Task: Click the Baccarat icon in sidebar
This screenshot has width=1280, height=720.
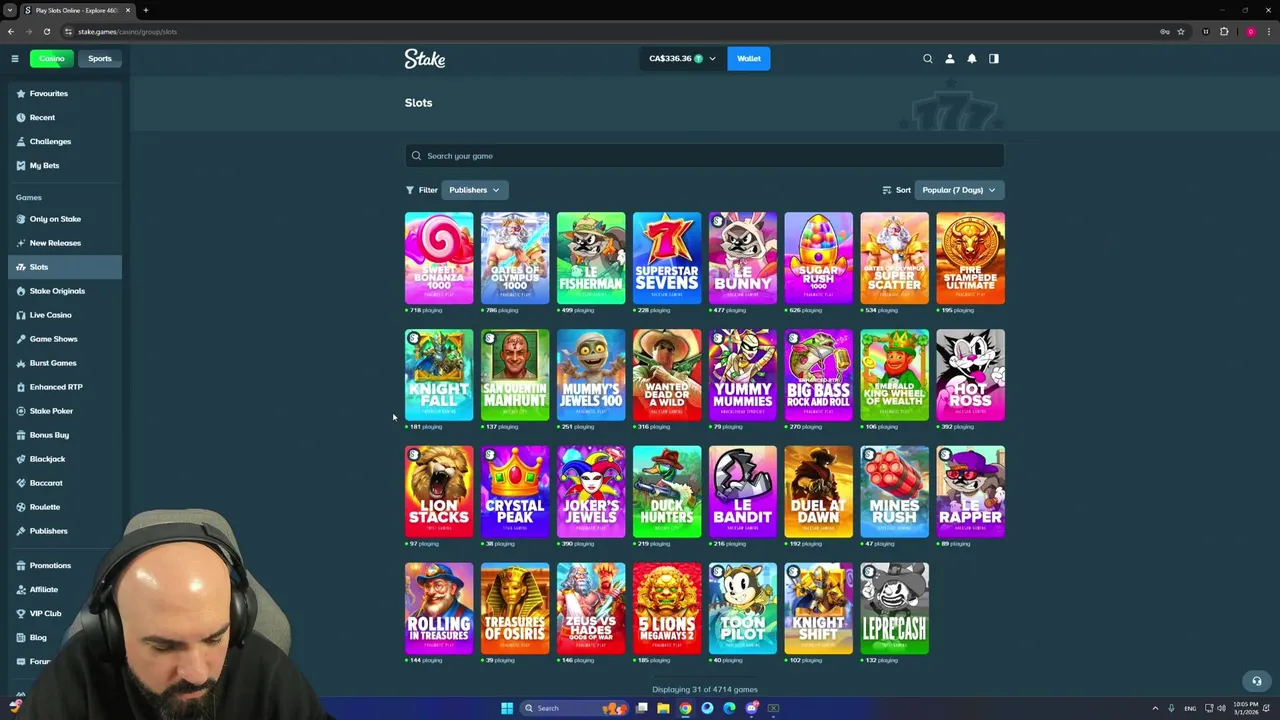Action: [x=21, y=483]
